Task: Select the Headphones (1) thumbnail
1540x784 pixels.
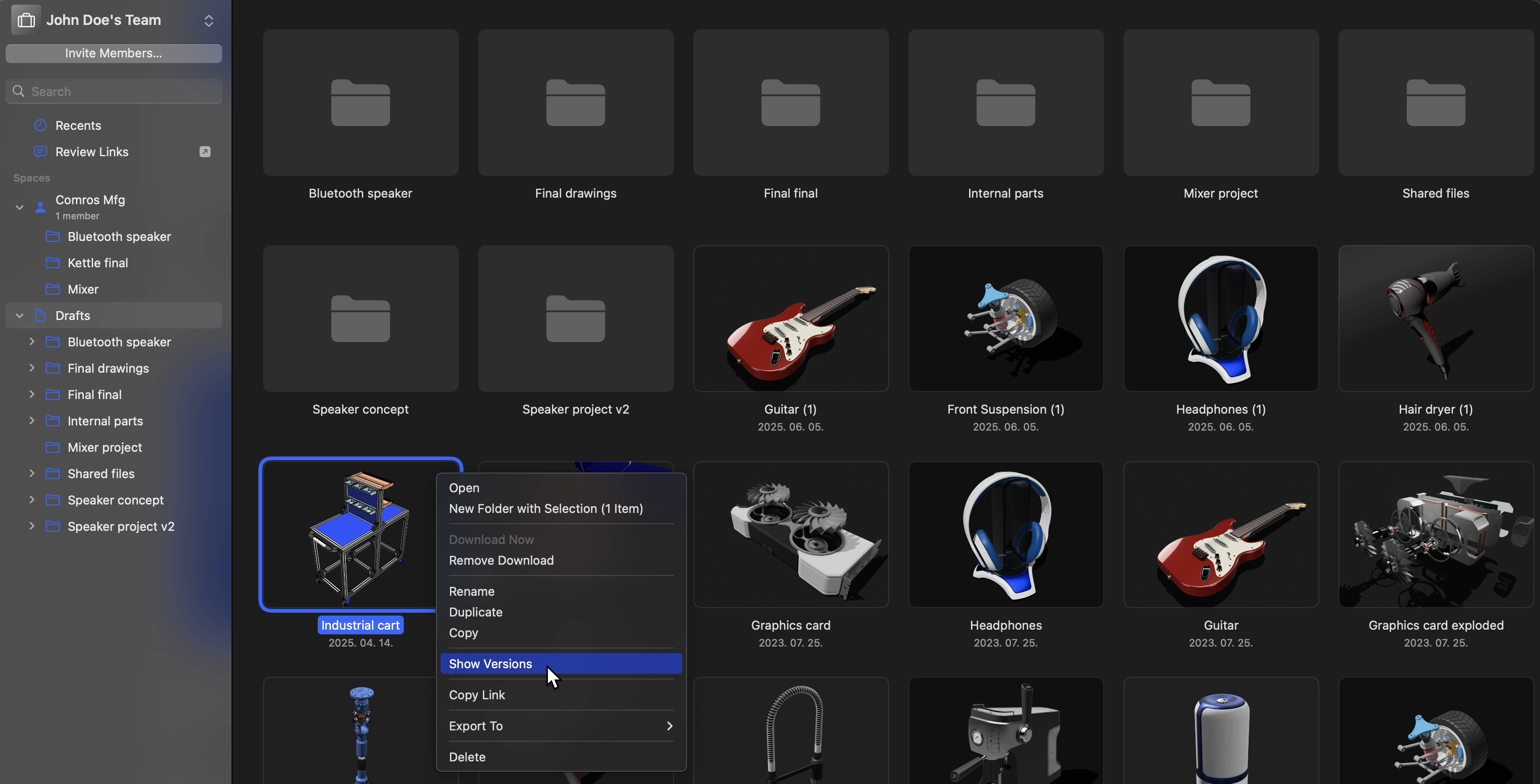Action: [x=1221, y=319]
